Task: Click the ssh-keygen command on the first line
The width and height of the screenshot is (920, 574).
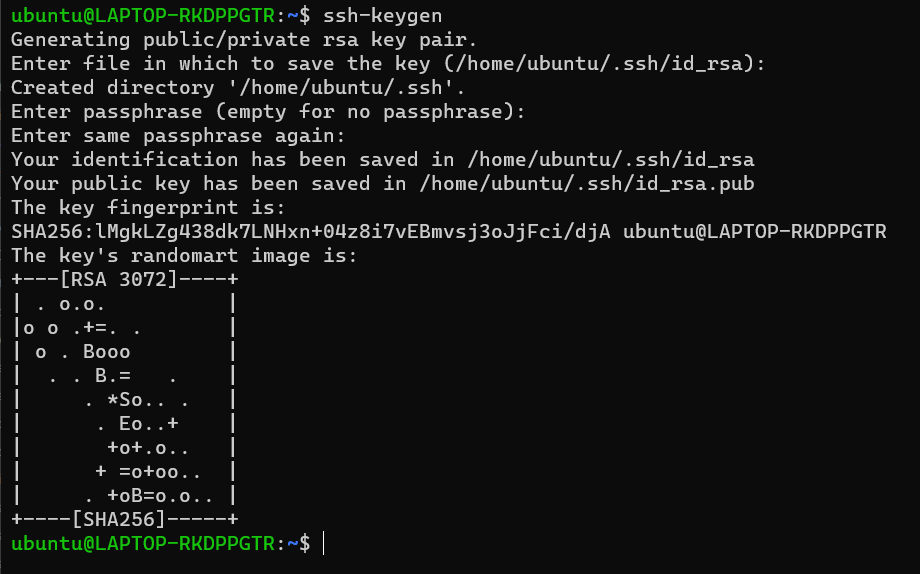Action: click(x=383, y=16)
